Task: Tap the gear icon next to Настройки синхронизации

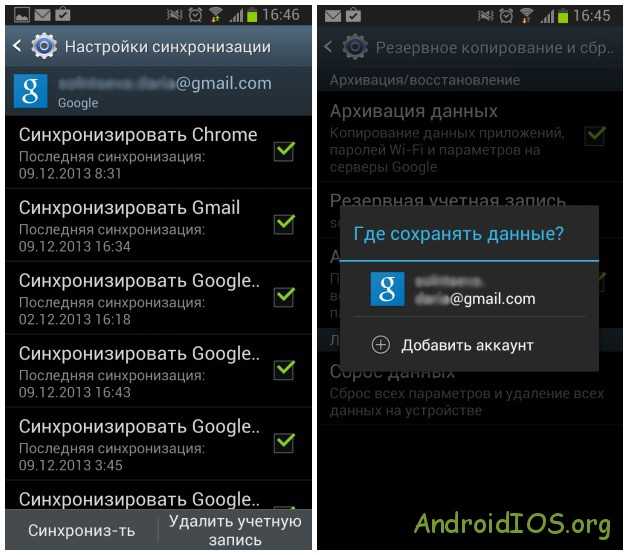Action: 44,46
